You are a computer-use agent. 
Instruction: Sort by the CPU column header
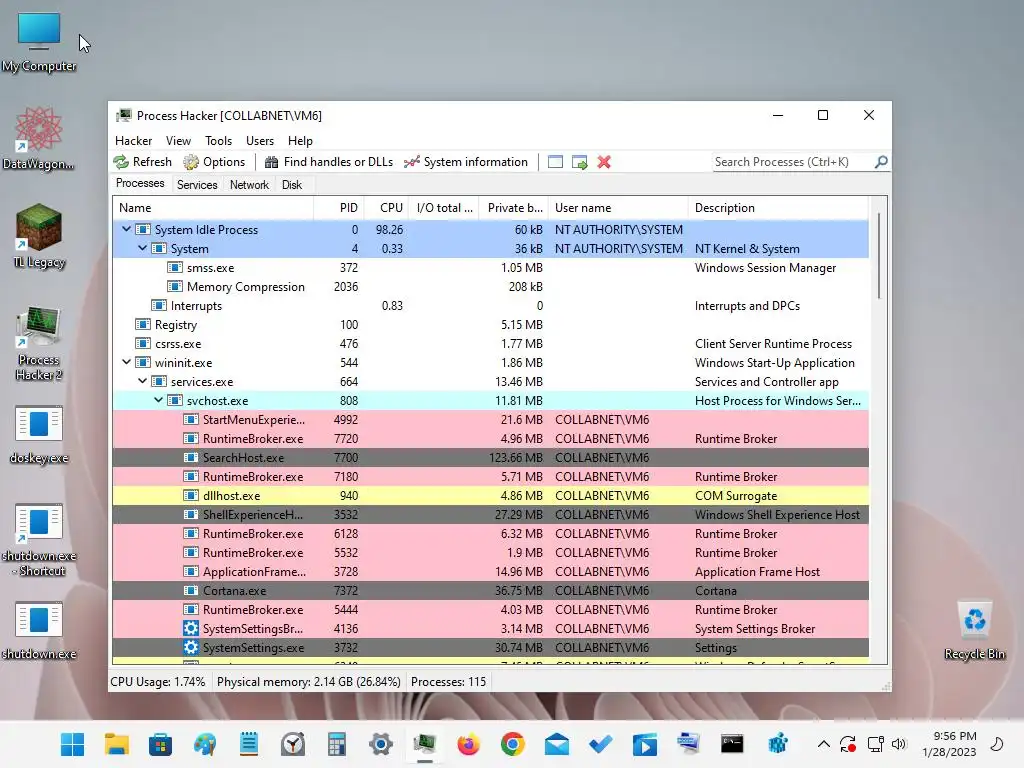point(386,208)
